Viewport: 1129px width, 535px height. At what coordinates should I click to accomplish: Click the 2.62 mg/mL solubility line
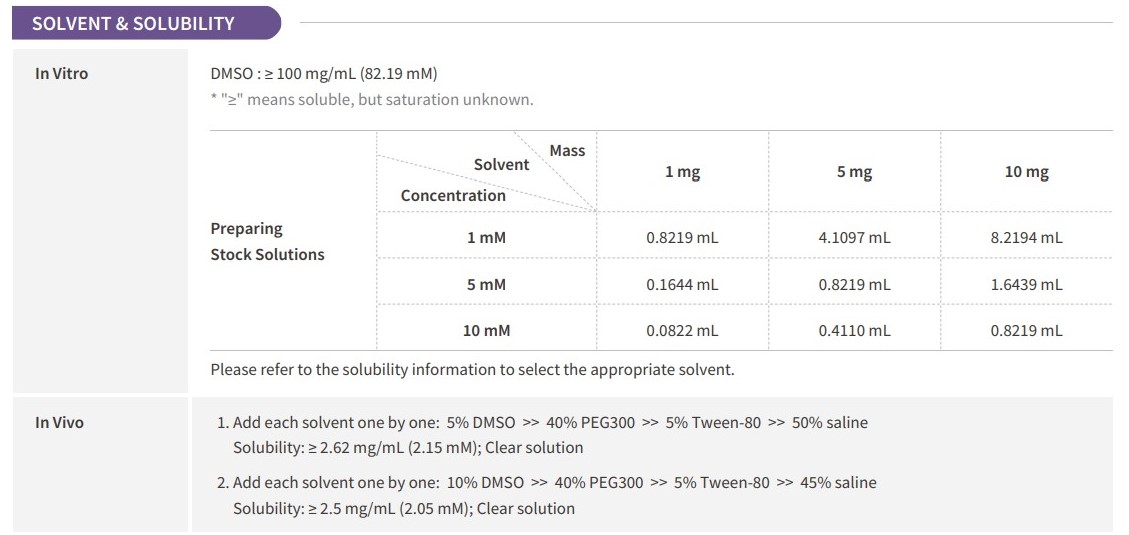coord(408,448)
